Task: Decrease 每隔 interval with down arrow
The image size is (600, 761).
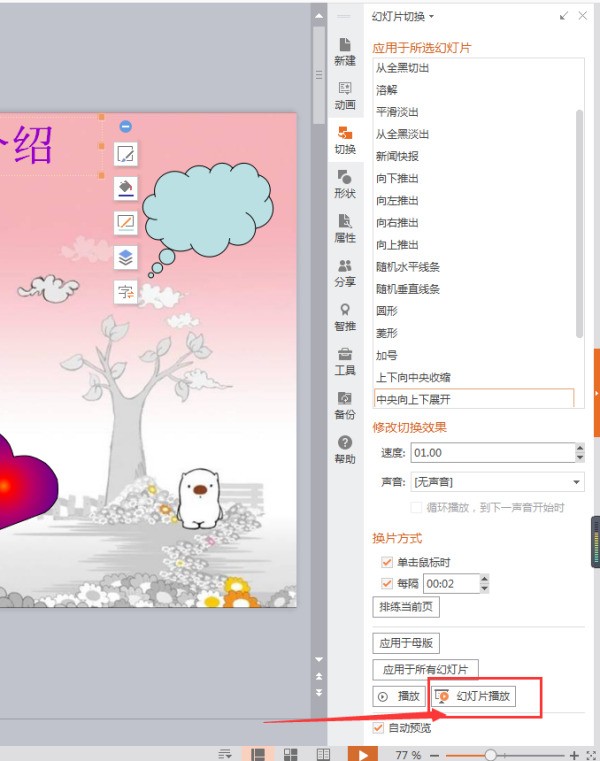Action: point(484,588)
